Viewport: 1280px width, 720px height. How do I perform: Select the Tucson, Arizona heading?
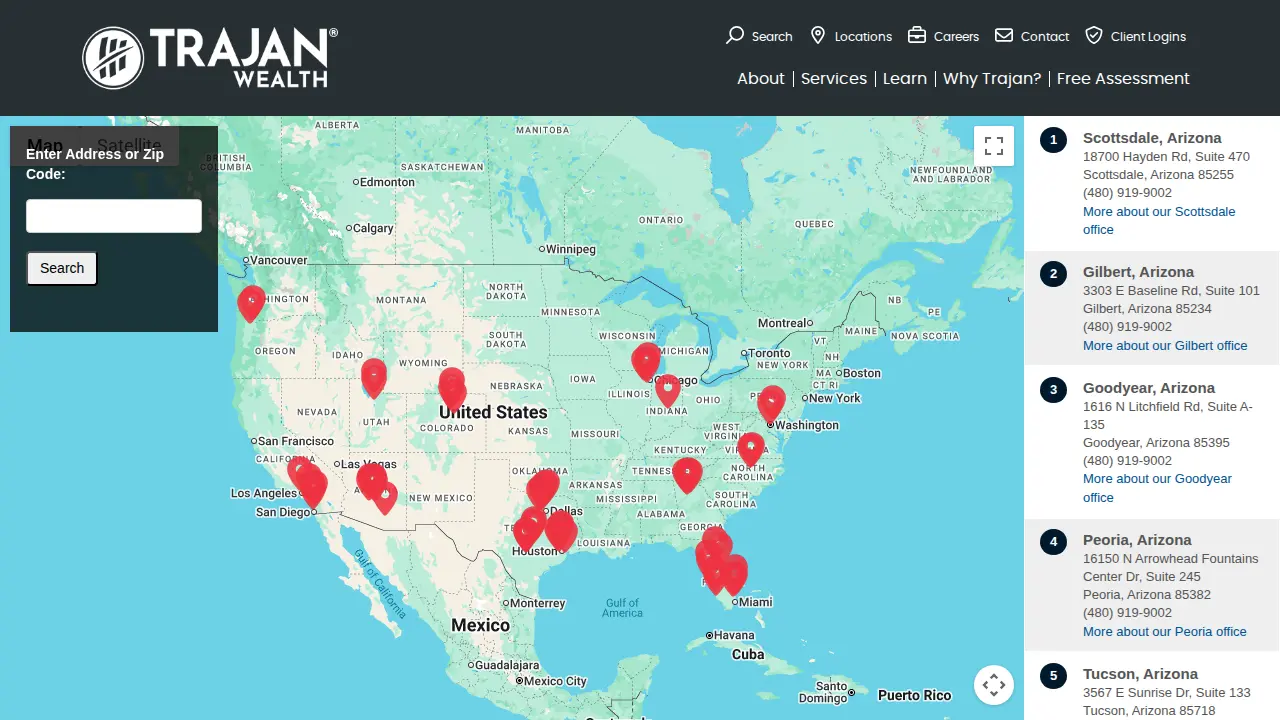(x=1140, y=674)
